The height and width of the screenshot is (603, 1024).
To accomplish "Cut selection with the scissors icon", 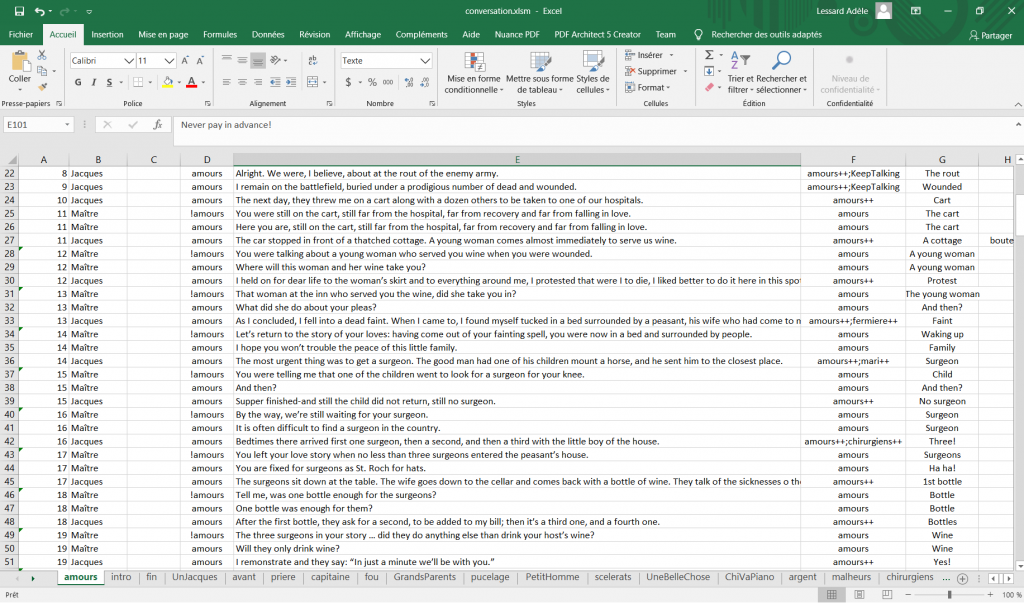I will [42, 55].
